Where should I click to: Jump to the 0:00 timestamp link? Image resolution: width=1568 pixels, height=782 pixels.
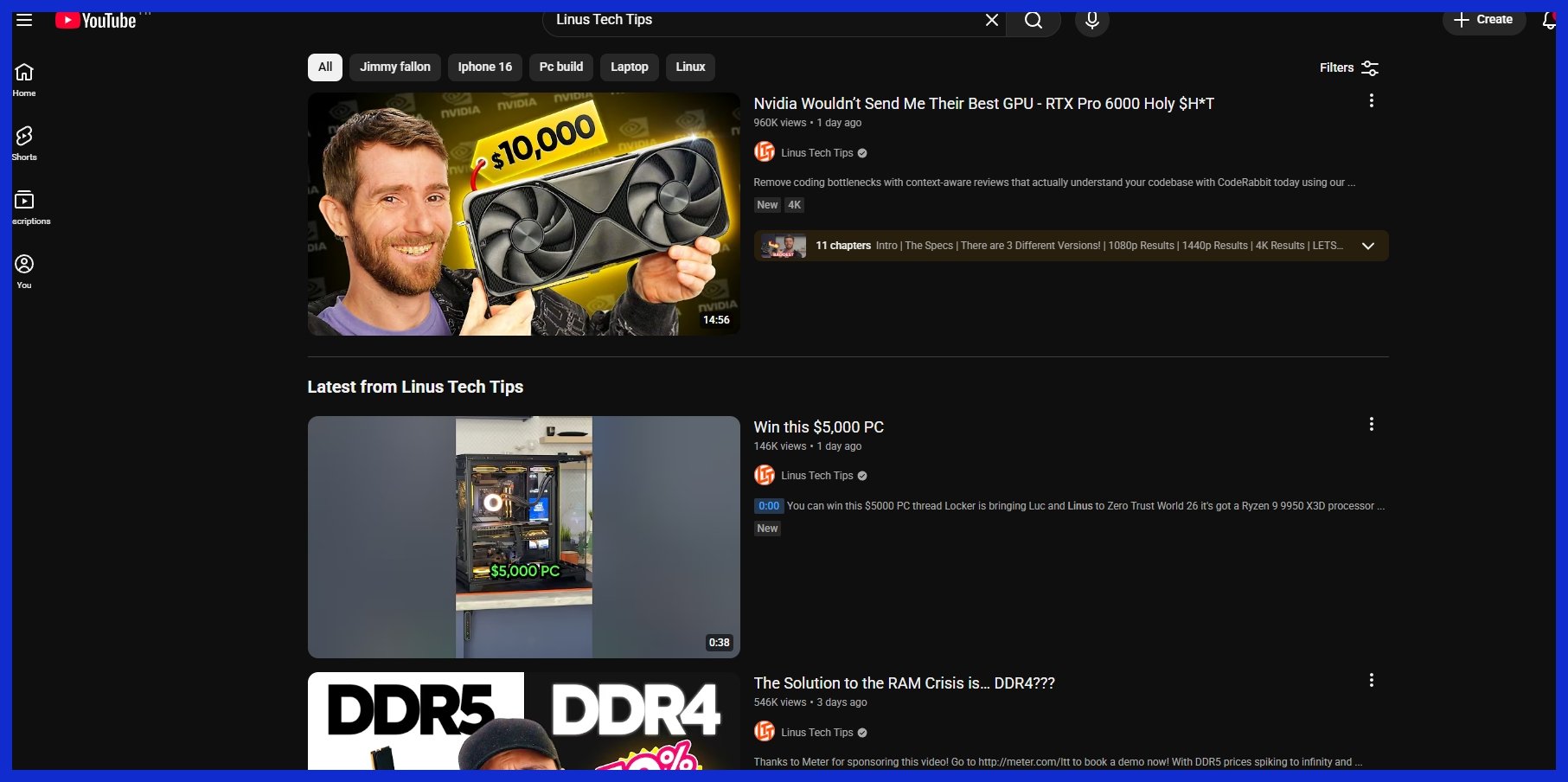[x=769, y=506]
